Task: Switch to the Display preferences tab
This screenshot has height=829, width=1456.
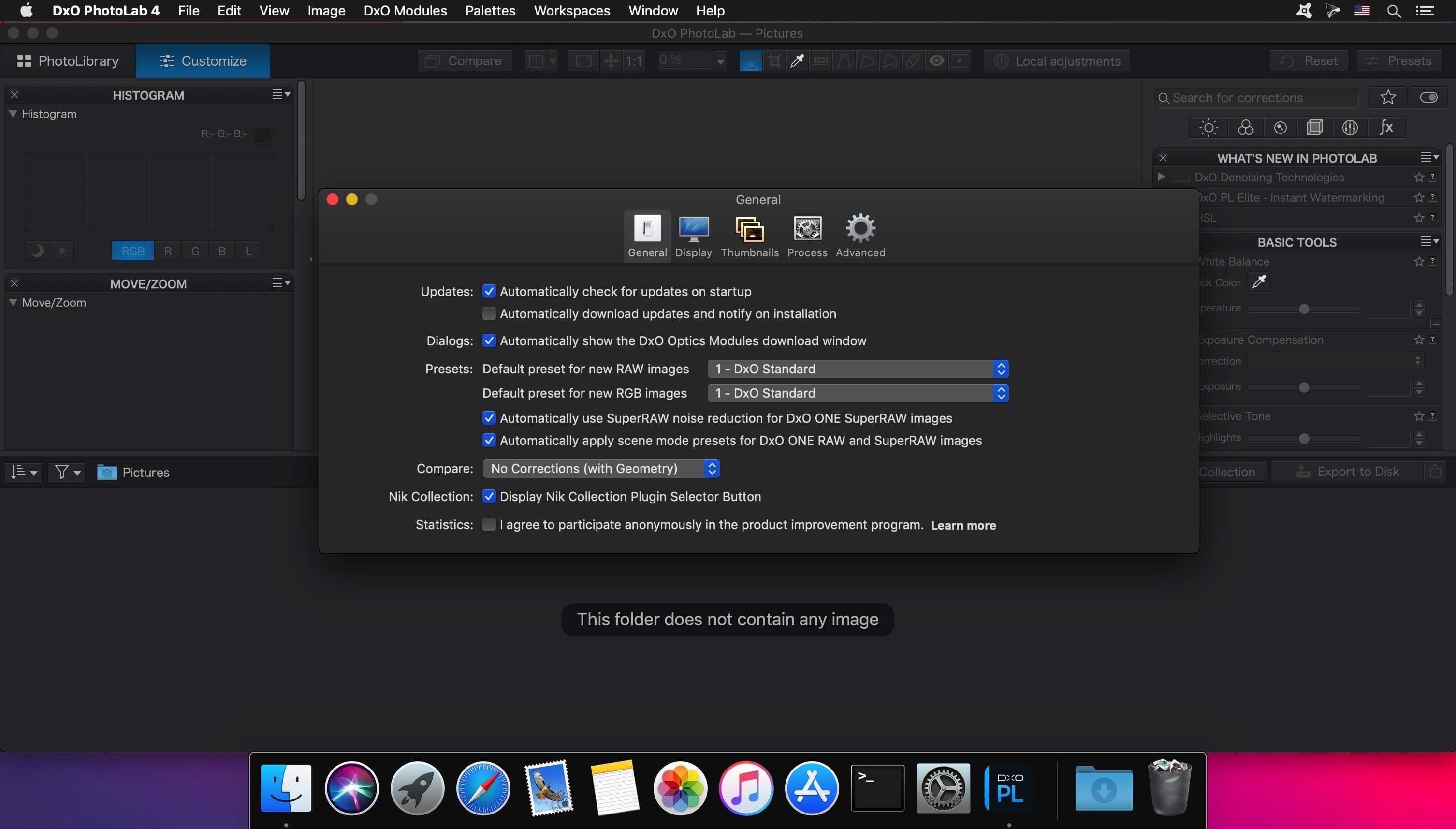Action: pos(694,236)
